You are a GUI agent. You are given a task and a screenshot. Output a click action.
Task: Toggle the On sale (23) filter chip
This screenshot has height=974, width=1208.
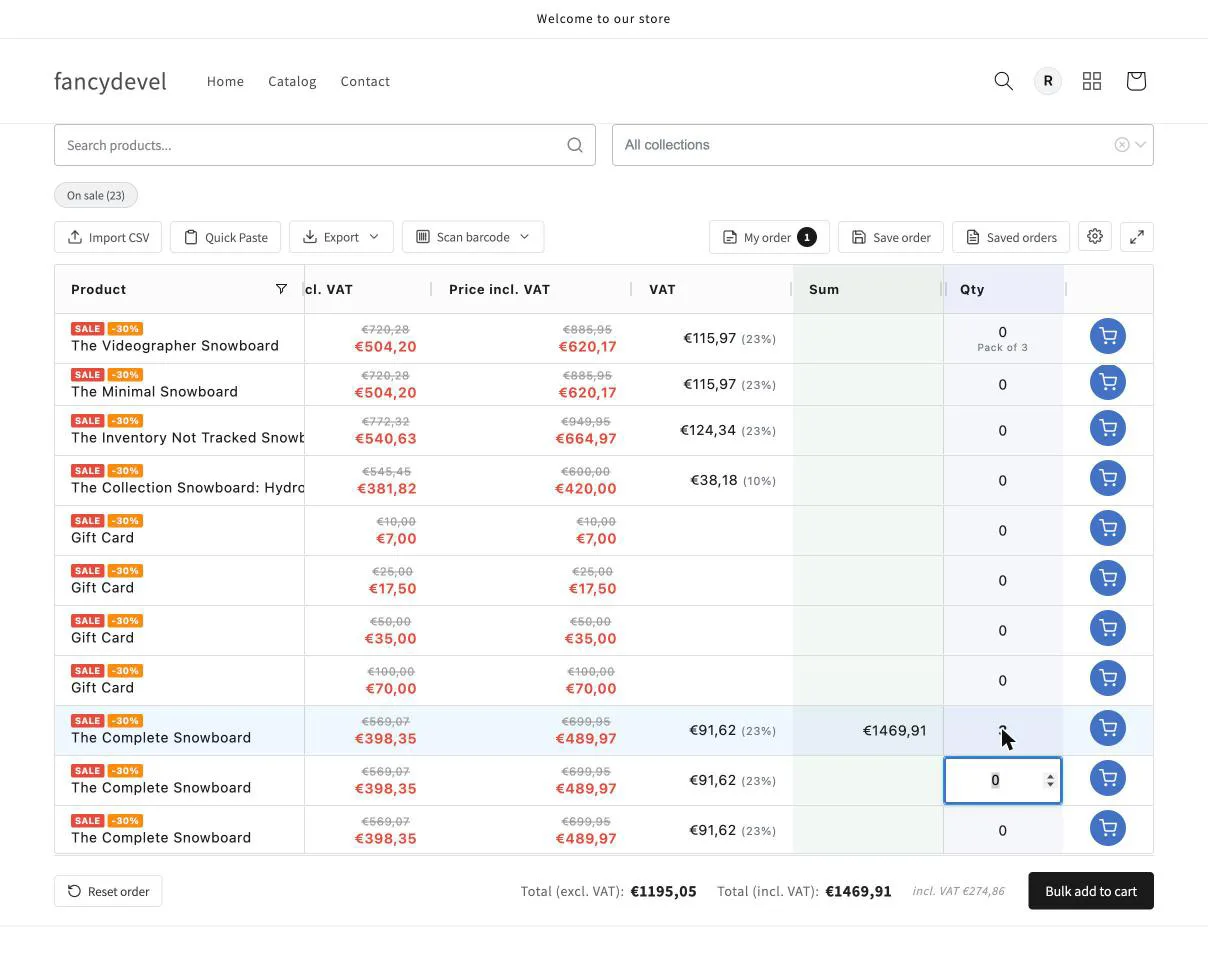[96, 195]
